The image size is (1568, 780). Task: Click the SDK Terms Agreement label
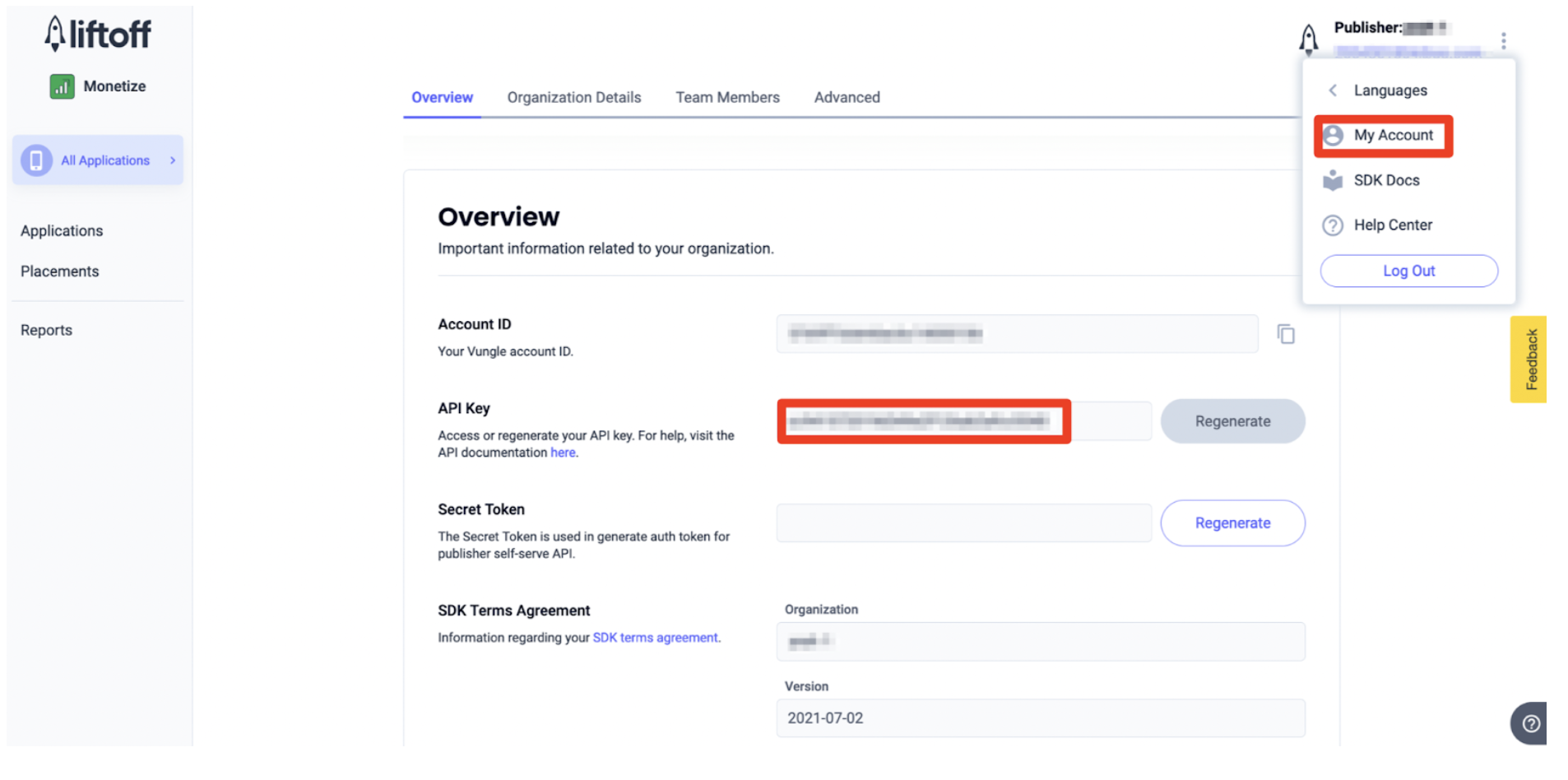(514, 611)
